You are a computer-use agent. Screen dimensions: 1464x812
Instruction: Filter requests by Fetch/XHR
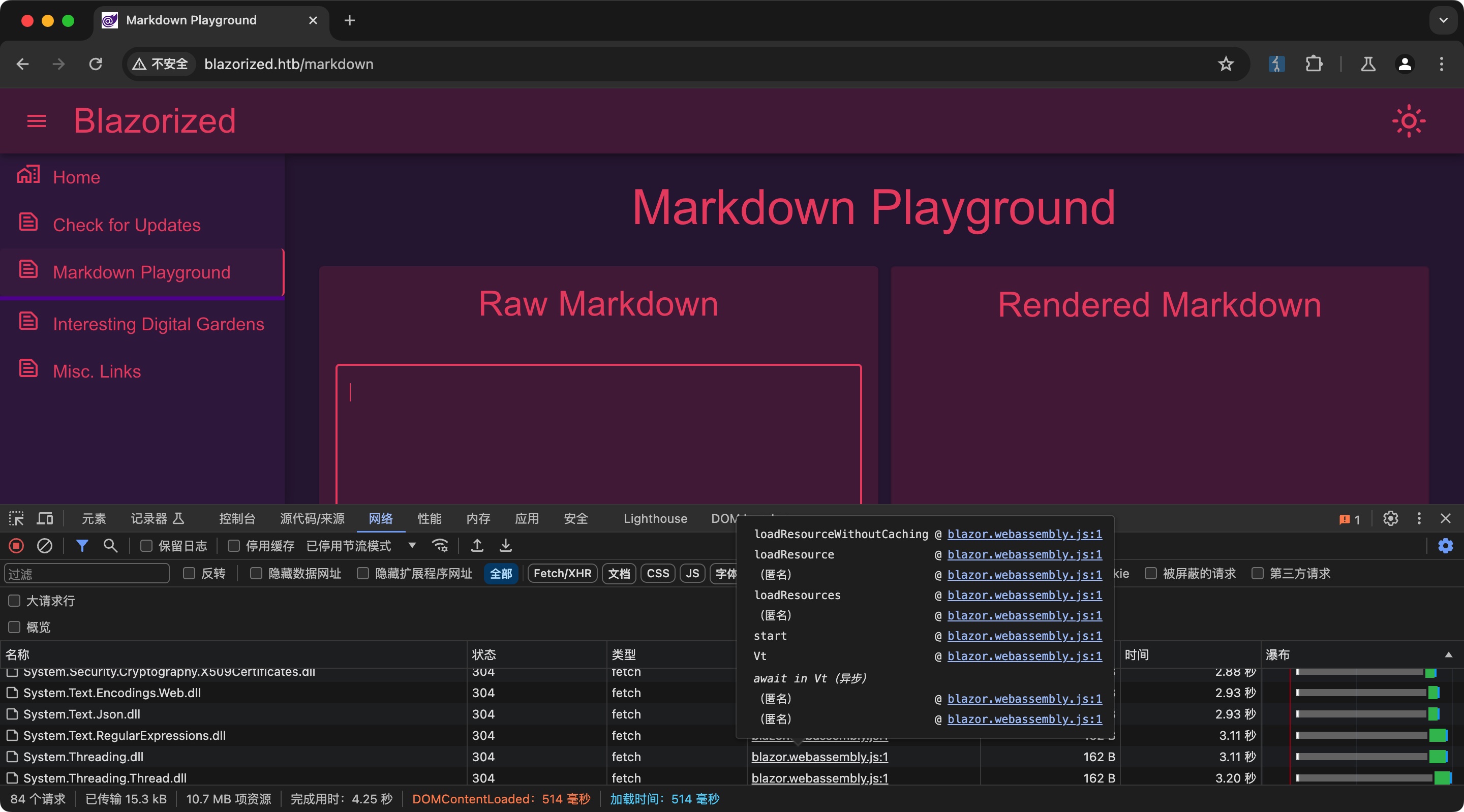click(x=562, y=573)
